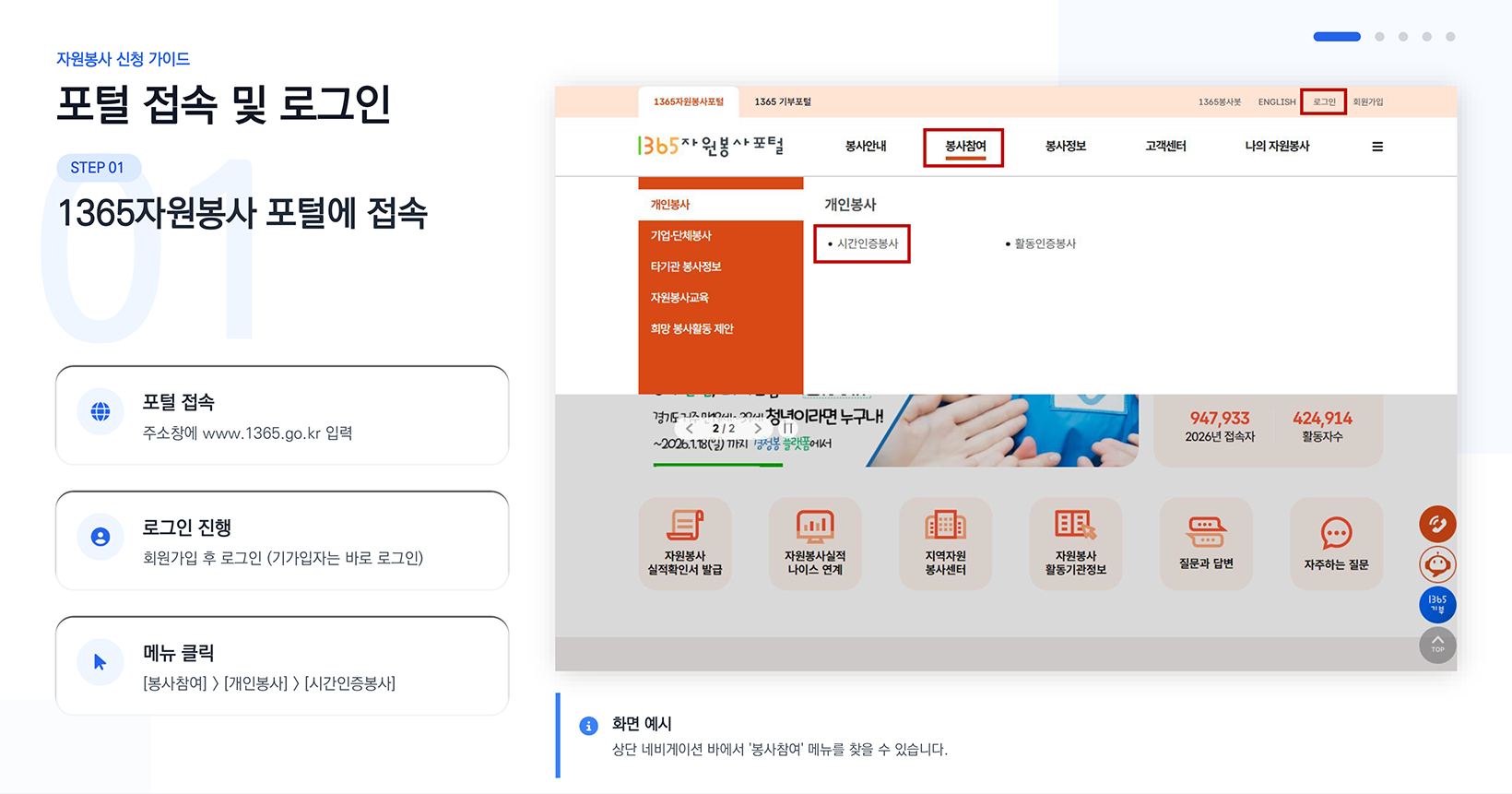Open the hamburger full menu
1512x794 pixels.
1377,147
